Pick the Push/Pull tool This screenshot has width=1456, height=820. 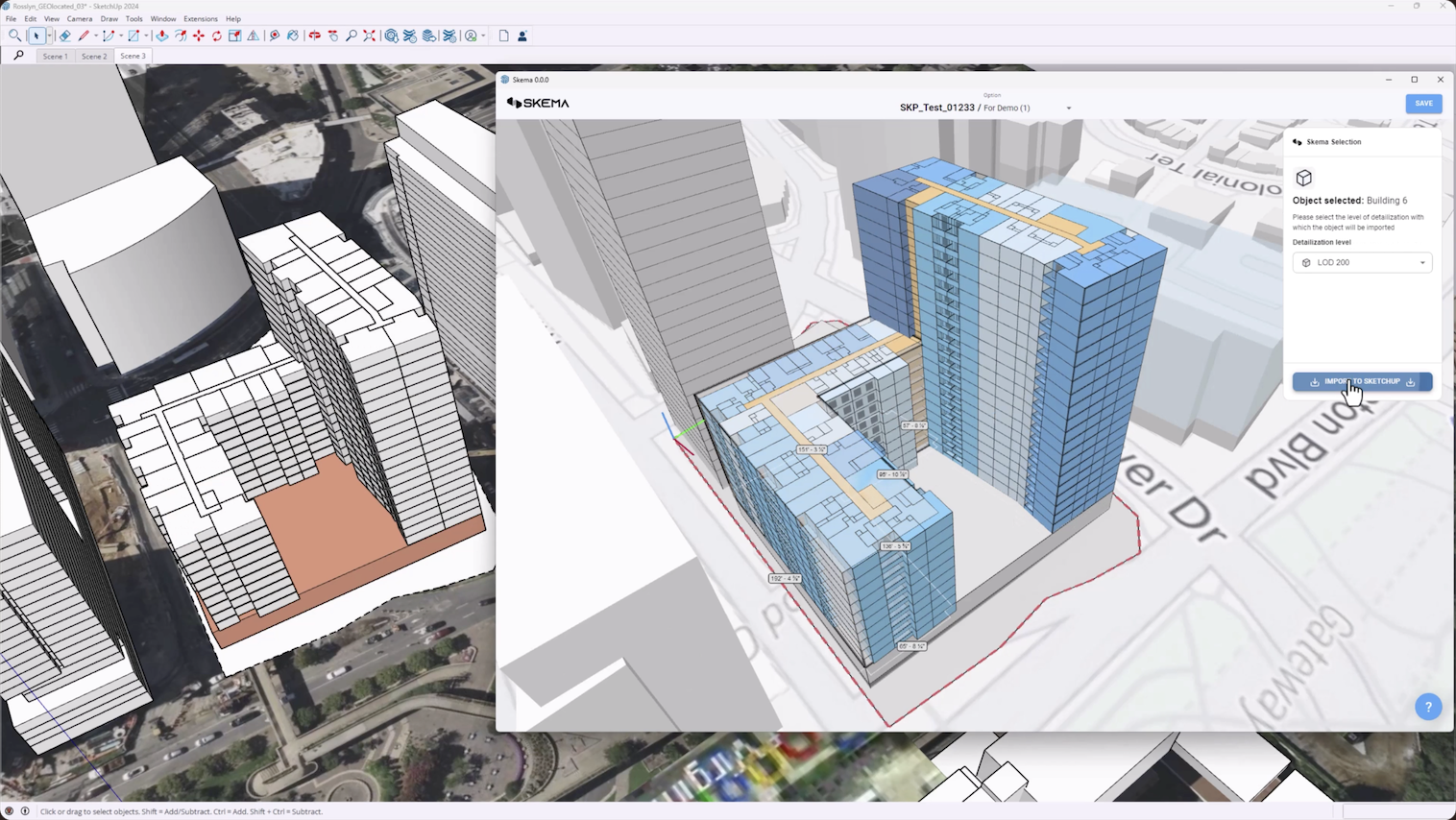[x=162, y=36]
